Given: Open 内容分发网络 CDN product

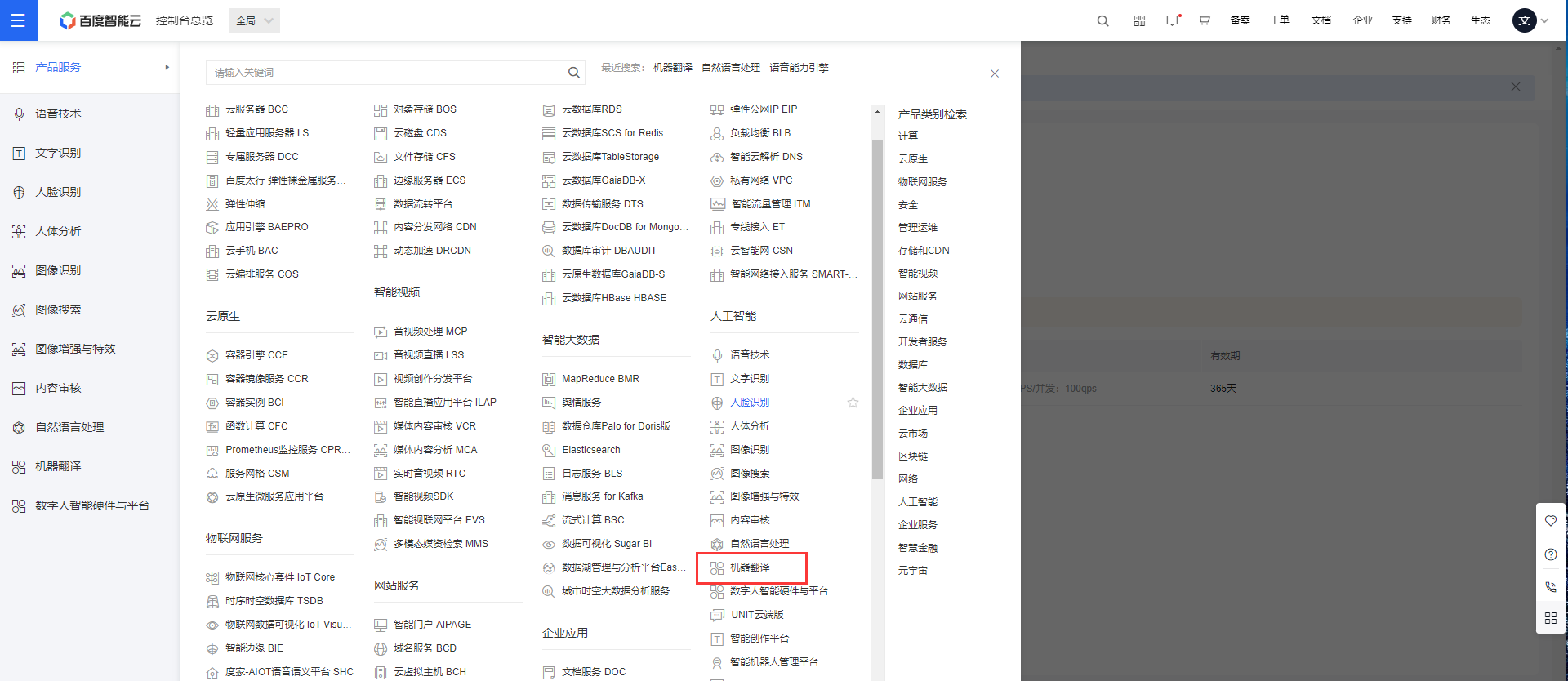Looking at the screenshot, I should pos(434,227).
